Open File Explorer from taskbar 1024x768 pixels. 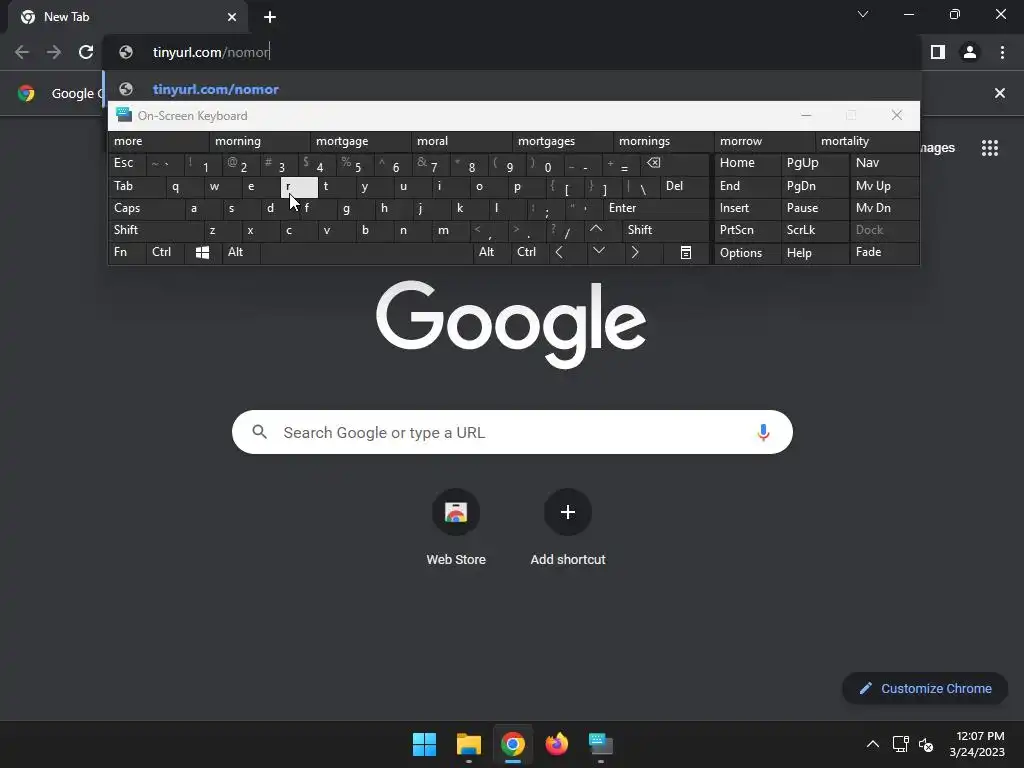point(468,744)
